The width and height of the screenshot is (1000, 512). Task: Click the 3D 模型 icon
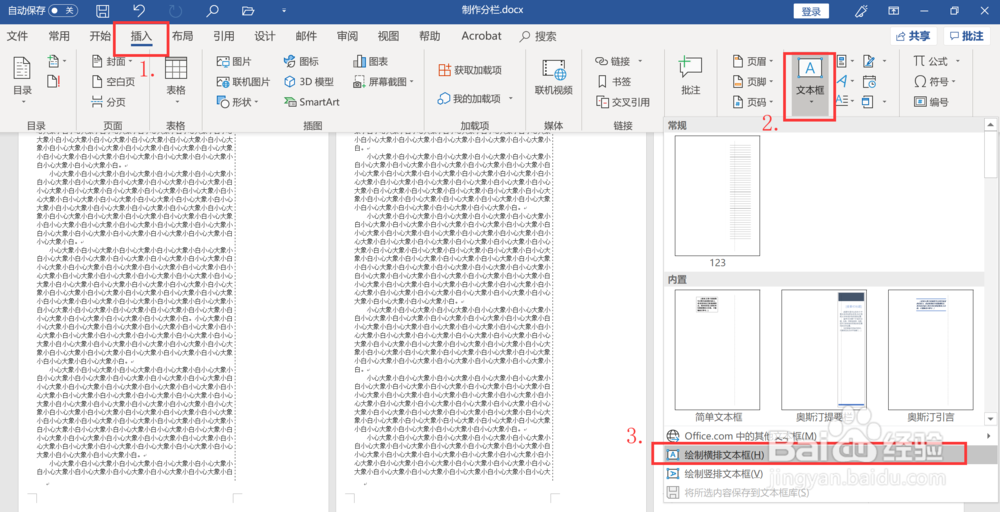click(309, 82)
